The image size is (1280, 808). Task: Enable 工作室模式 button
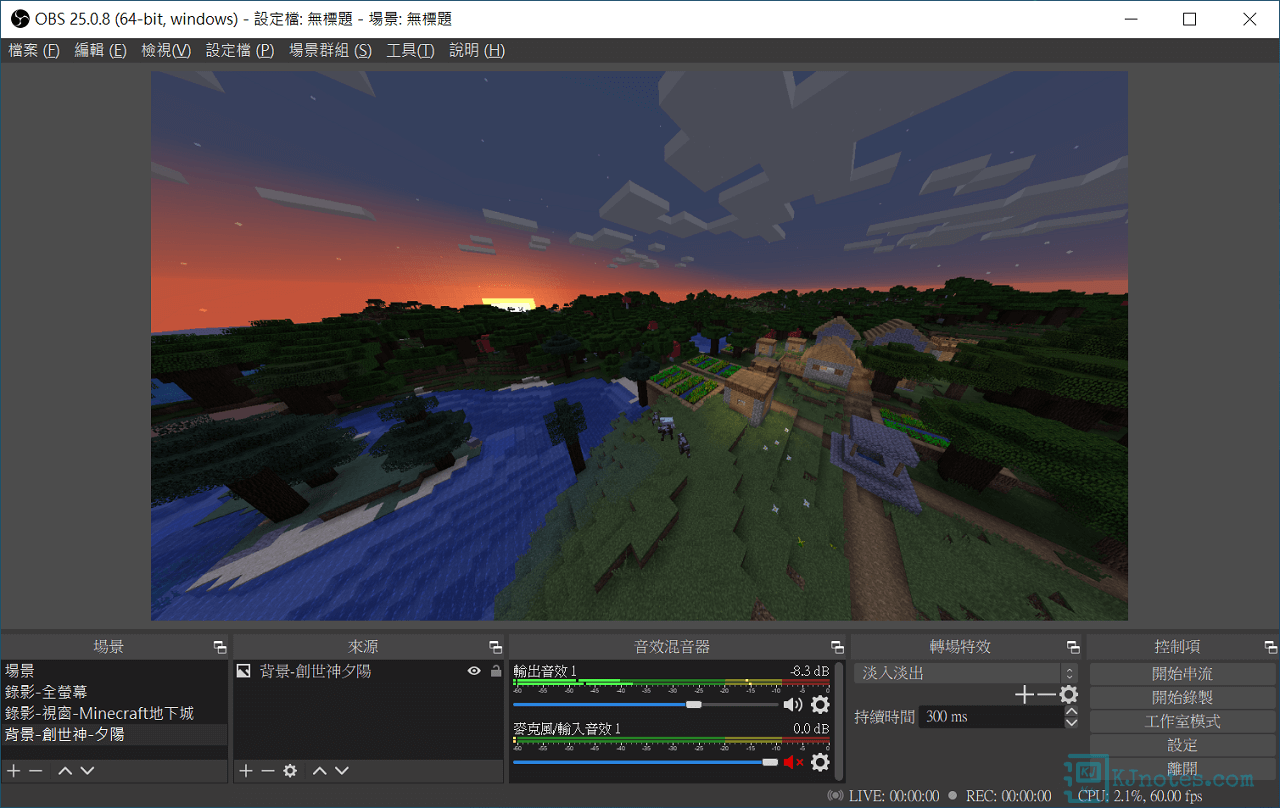point(1182,721)
